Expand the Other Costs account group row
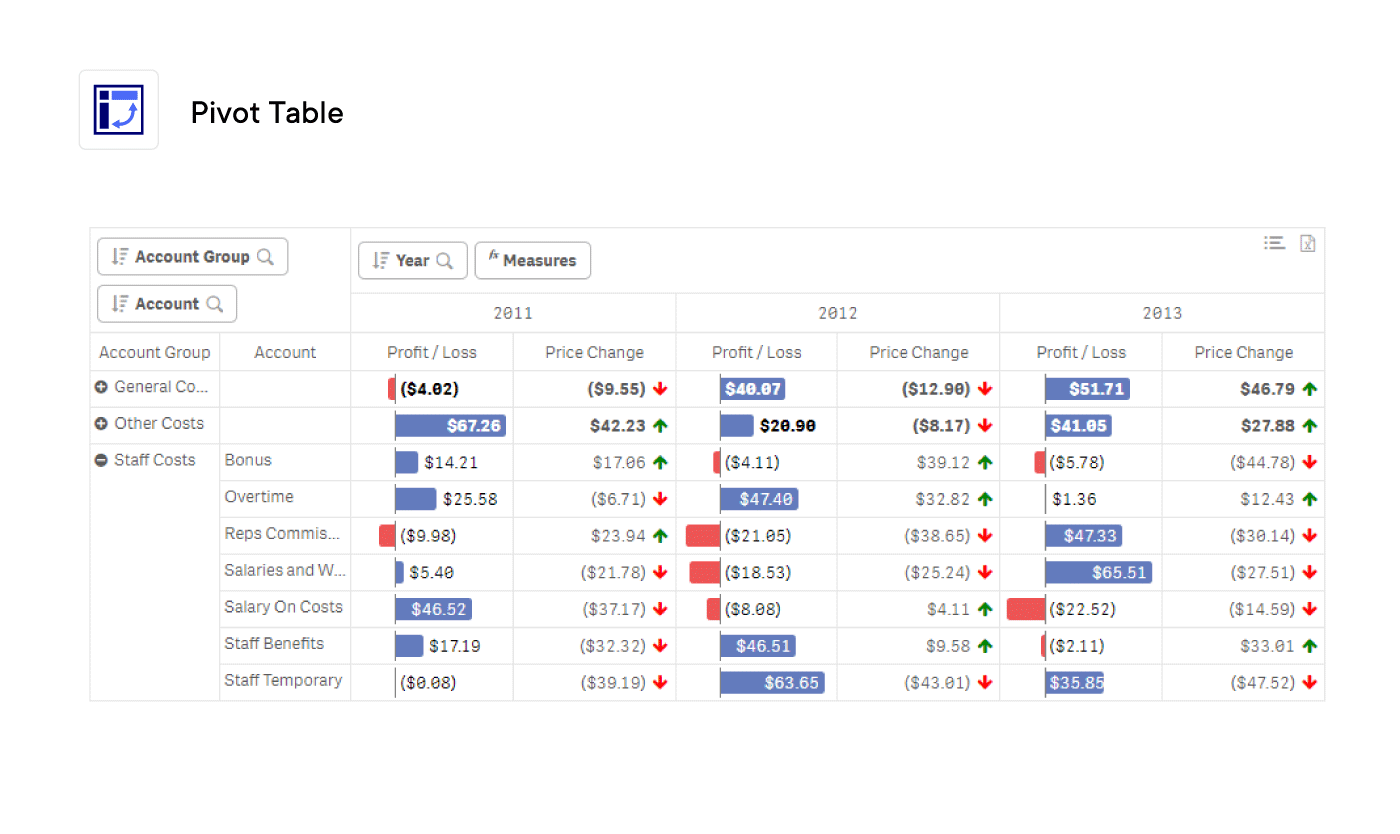1400x834 pixels. click(99, 423)
